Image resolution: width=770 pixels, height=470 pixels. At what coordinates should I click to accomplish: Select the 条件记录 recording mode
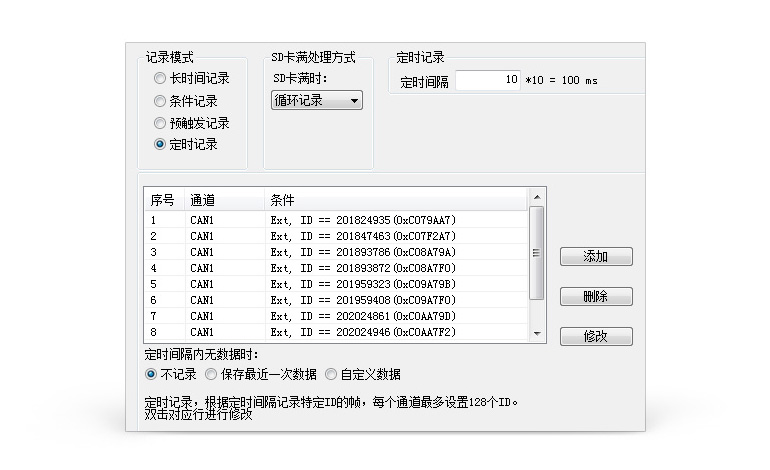(160, 101)
